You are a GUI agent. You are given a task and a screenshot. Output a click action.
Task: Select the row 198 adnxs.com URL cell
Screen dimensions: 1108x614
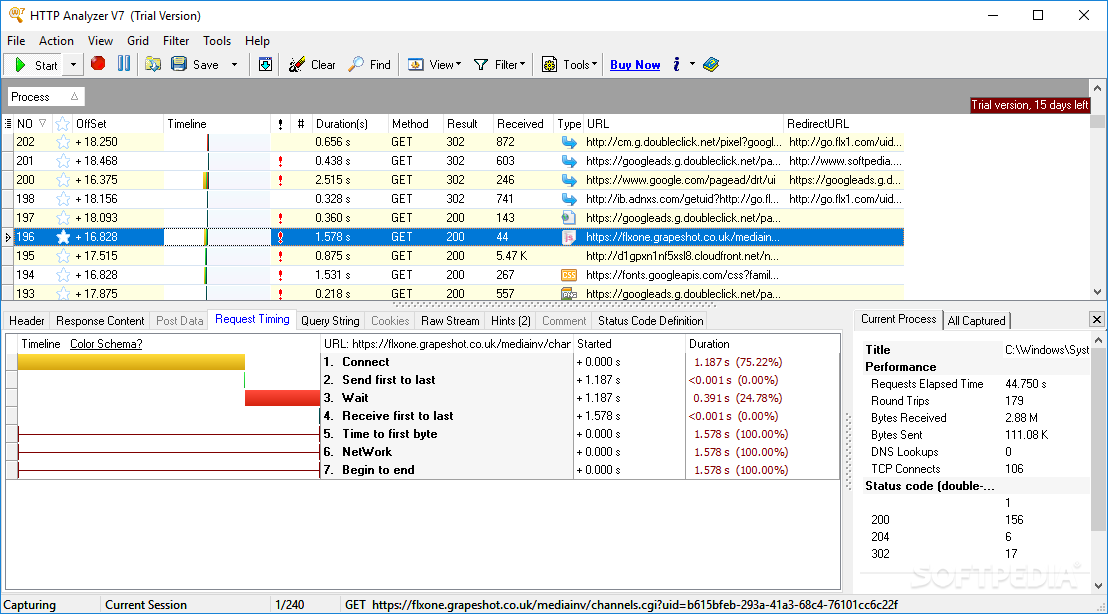pos(683,199)
